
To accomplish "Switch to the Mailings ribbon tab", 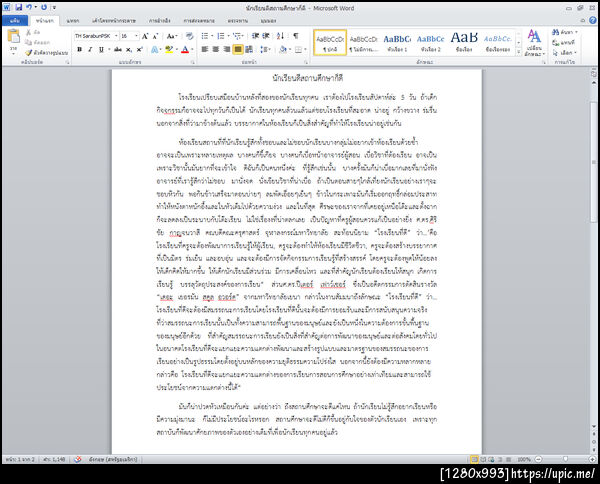I will pos(199,21).
